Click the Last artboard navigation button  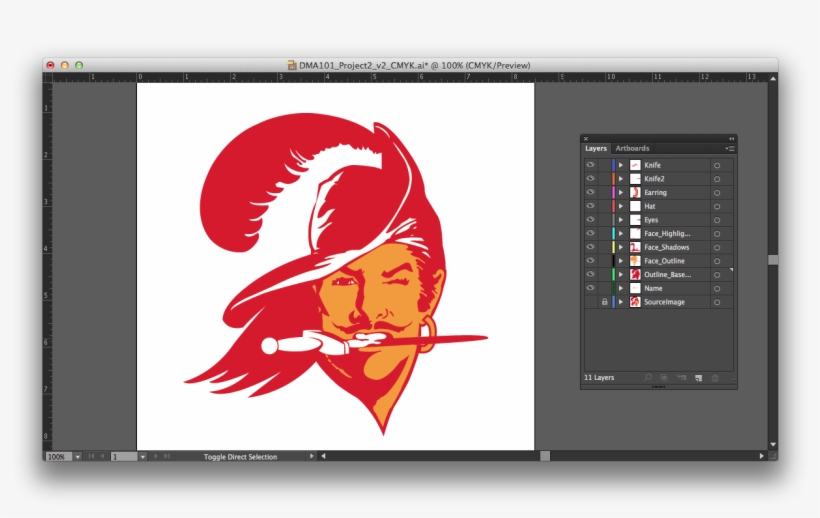pyautogui.click(x=167, y=456)
